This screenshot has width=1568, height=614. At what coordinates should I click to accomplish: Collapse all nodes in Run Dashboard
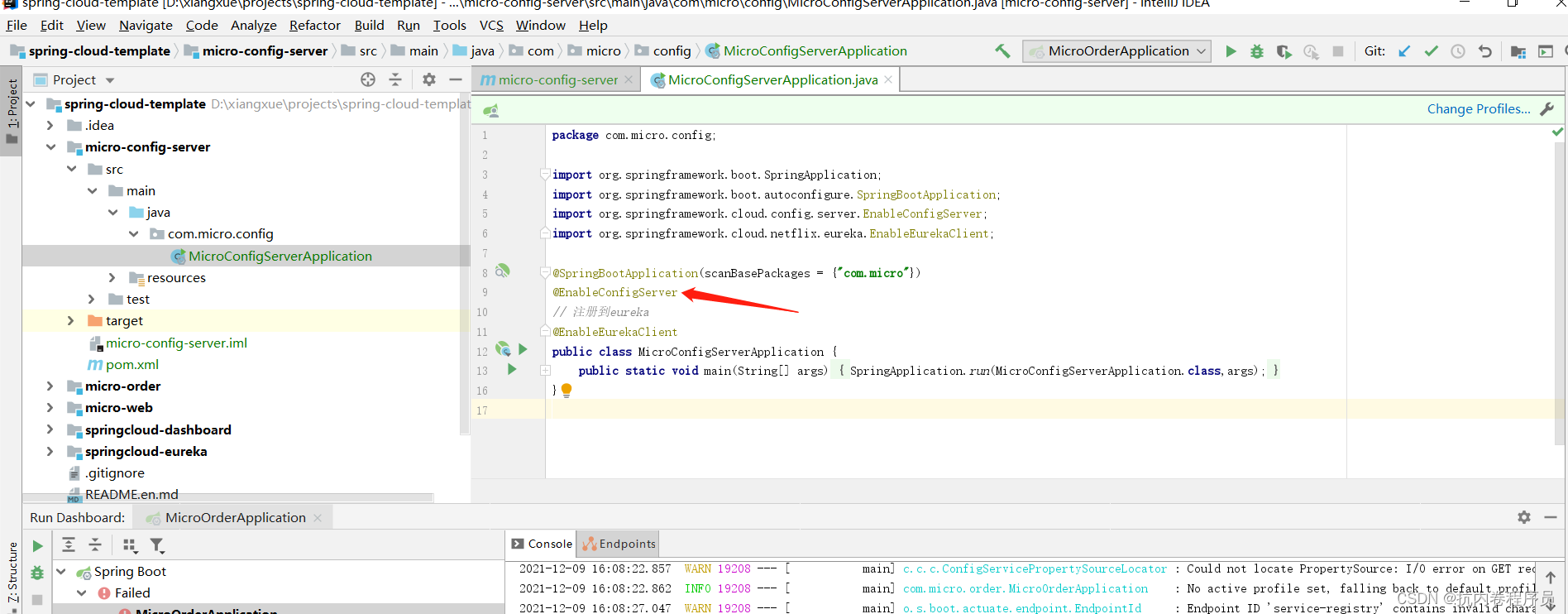pyautogui.click(x=95, y=544)
